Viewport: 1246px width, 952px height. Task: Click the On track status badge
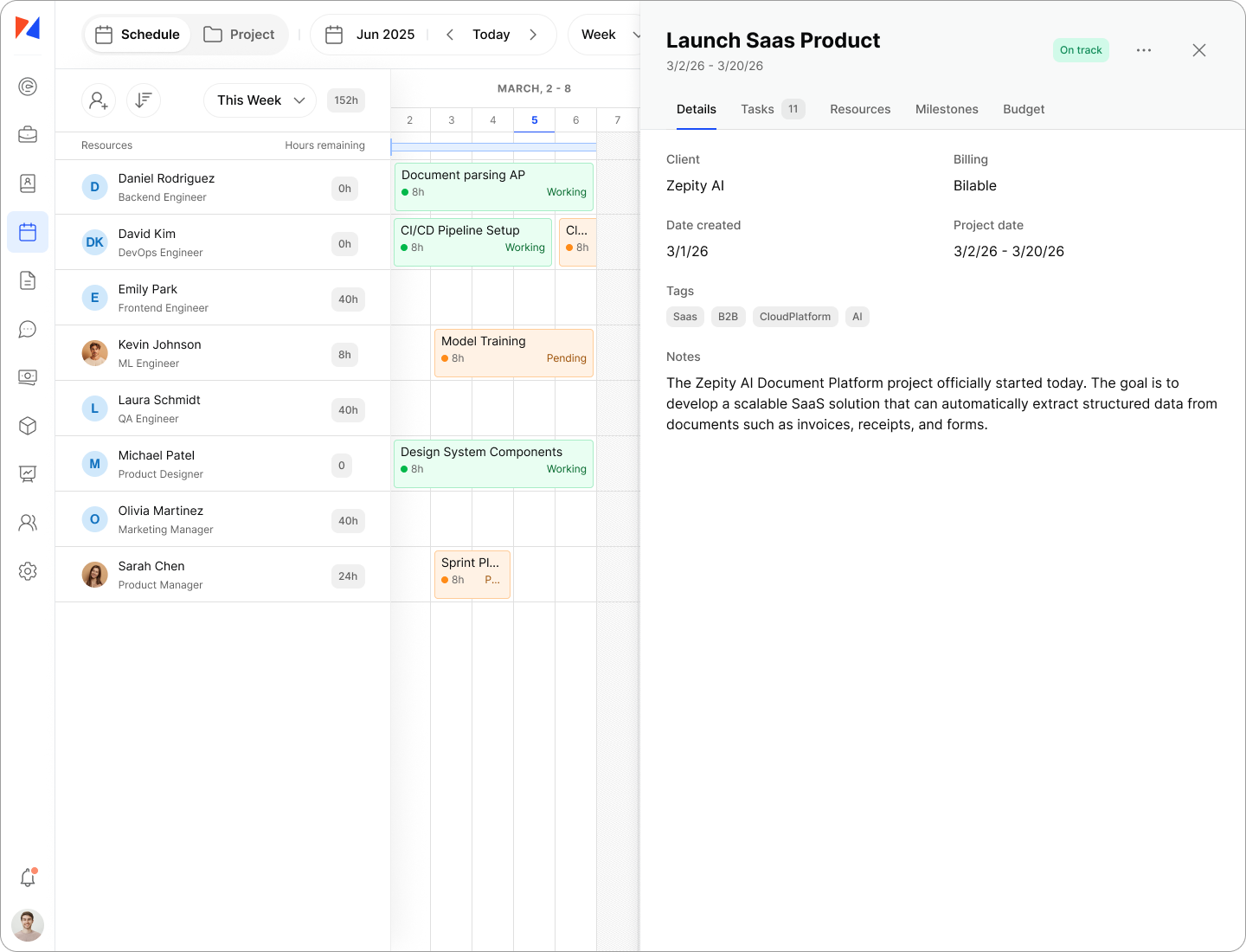pyautogui.click(x=1081, y=50)
